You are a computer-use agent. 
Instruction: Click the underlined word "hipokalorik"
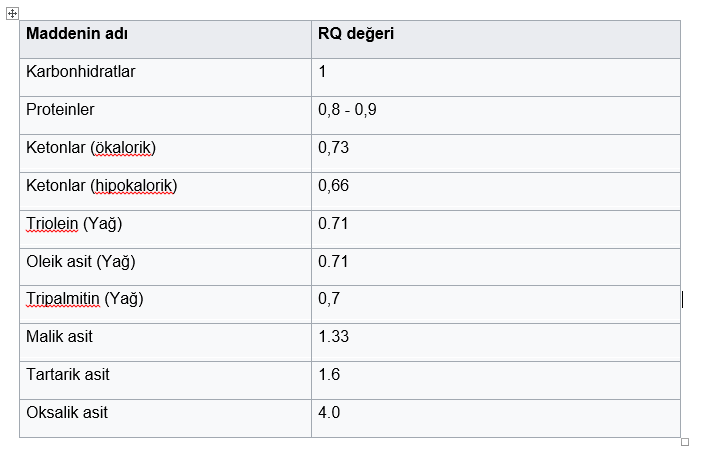pos(134,186)
